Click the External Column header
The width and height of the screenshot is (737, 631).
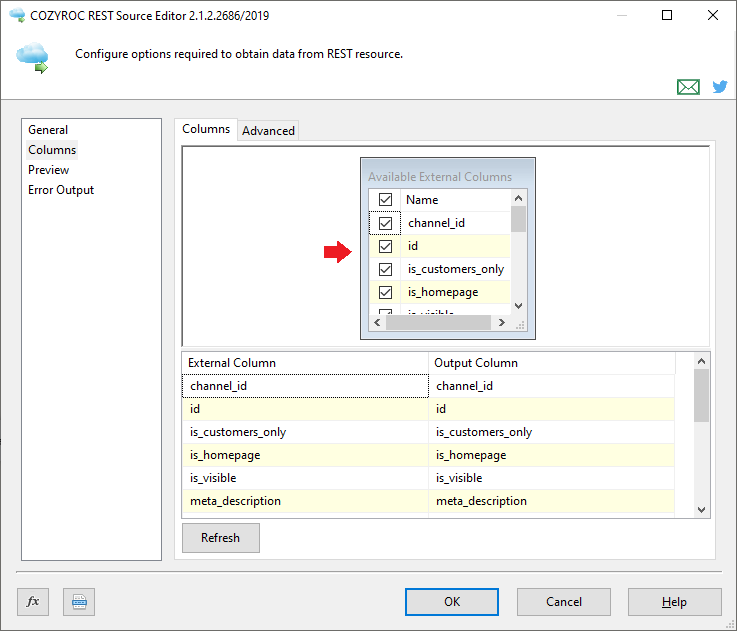pyautogui.click(x=305, y=363)
